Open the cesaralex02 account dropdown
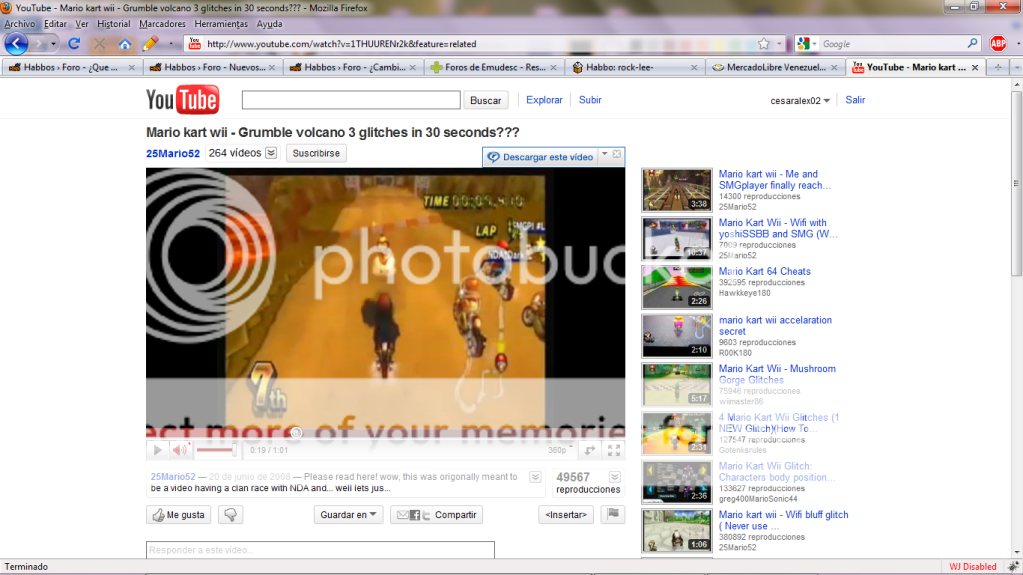Screen dimensions: 1023x575 (x=800, y=101)
